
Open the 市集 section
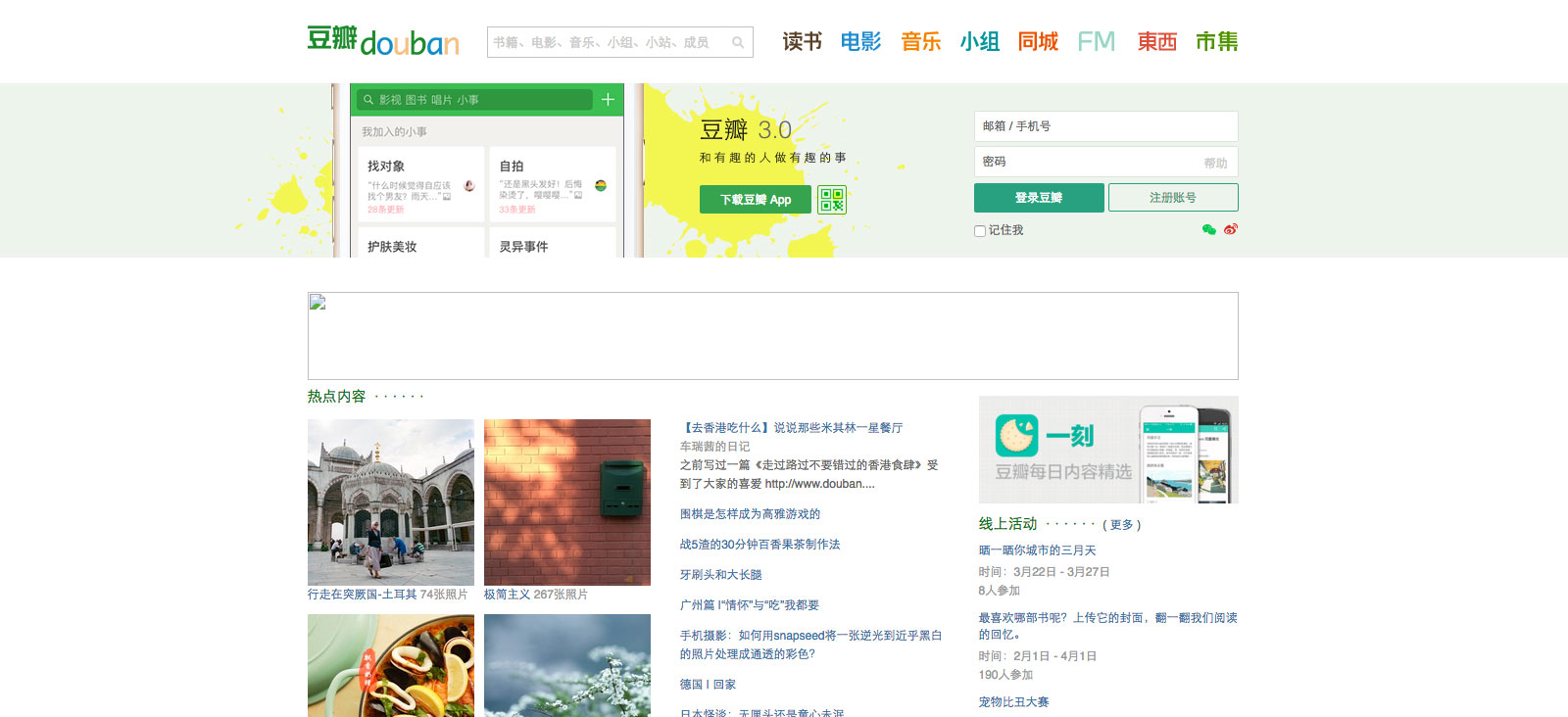pyautogui.click(x=1216, y=41)
